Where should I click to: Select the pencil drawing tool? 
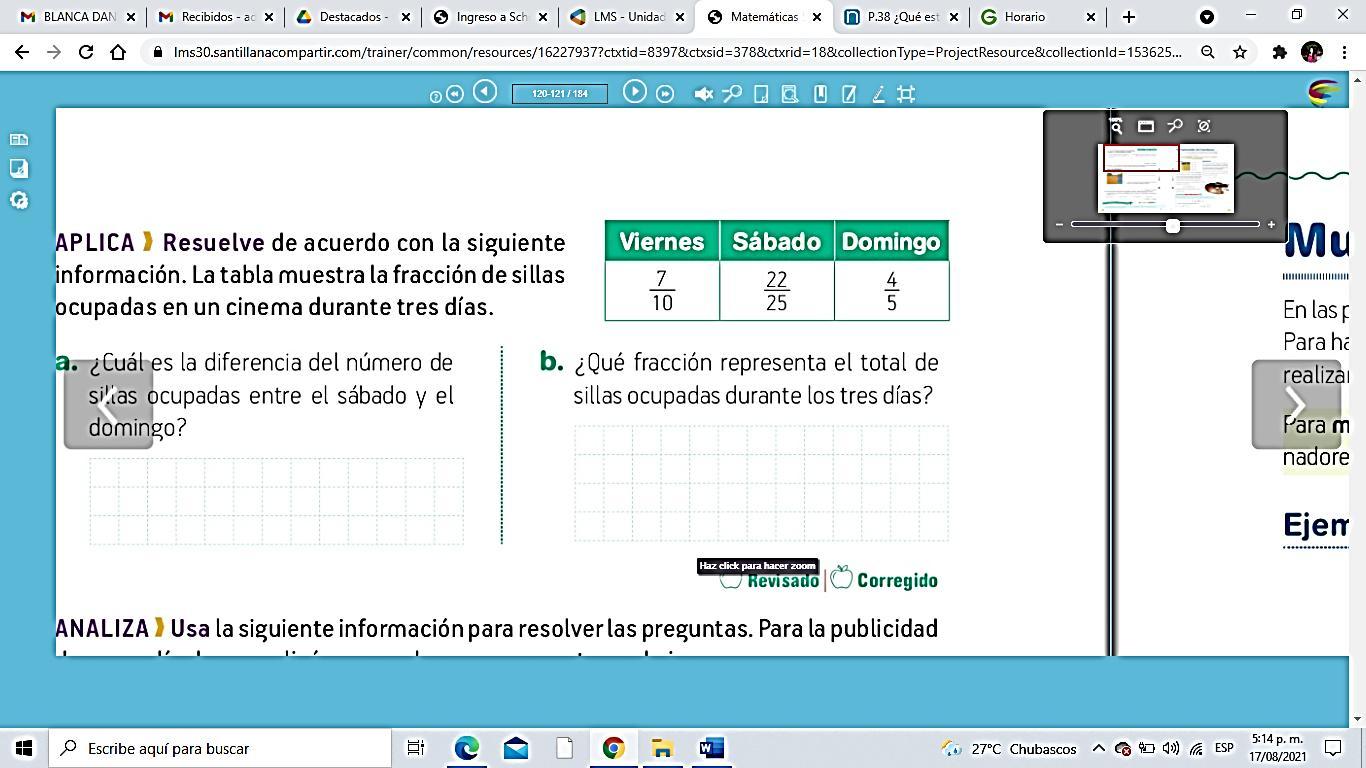click(x=878, y=94)
